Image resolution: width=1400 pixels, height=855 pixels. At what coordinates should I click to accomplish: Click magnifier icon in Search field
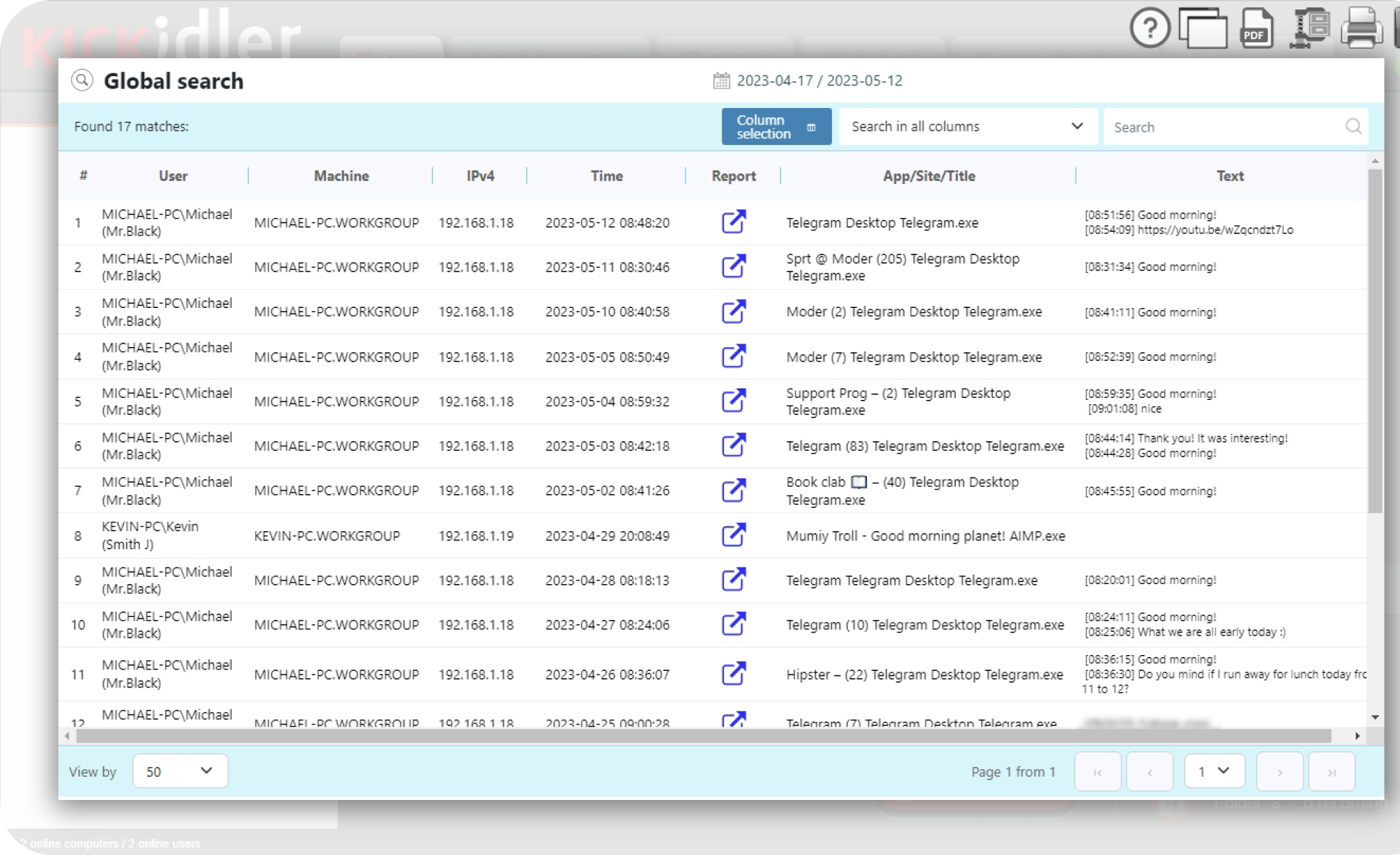[1353, 126]
